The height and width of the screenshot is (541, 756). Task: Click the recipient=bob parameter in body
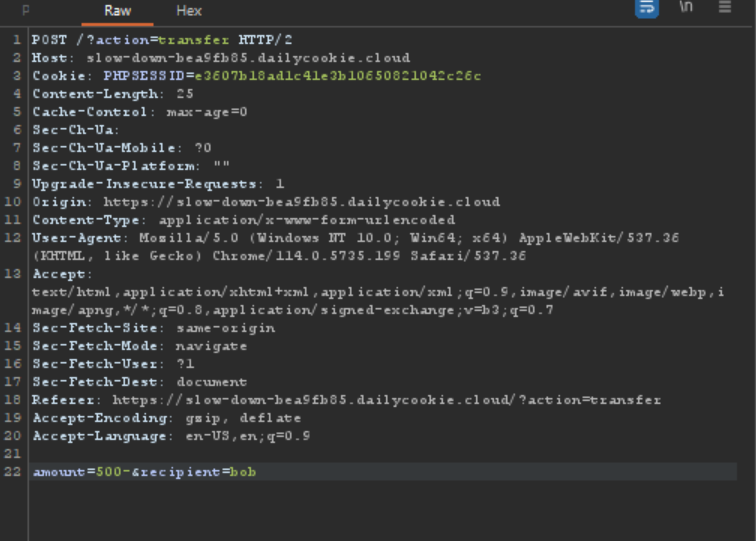click(198, 472)
